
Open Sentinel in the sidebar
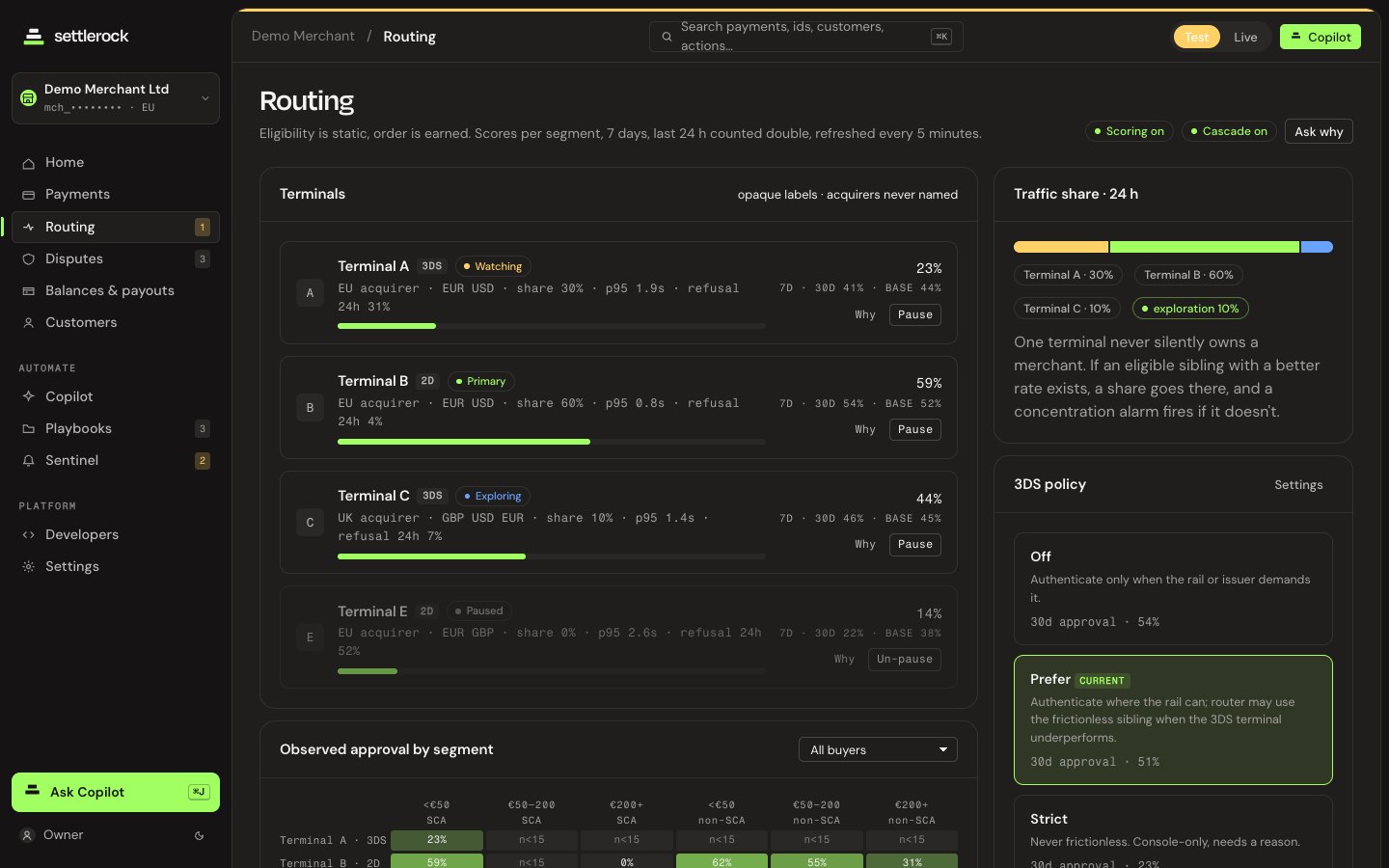click(116, 460)
